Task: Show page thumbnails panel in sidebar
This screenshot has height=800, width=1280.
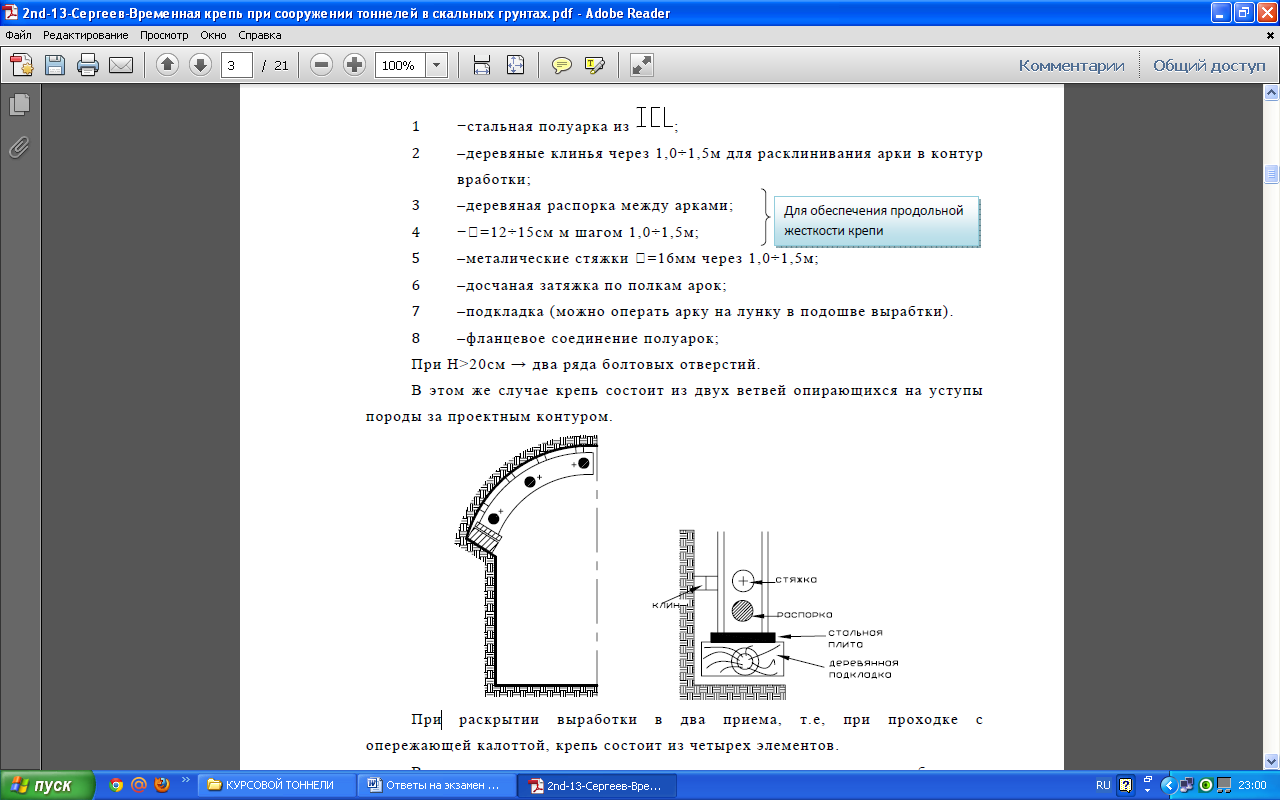Action: 19,104
